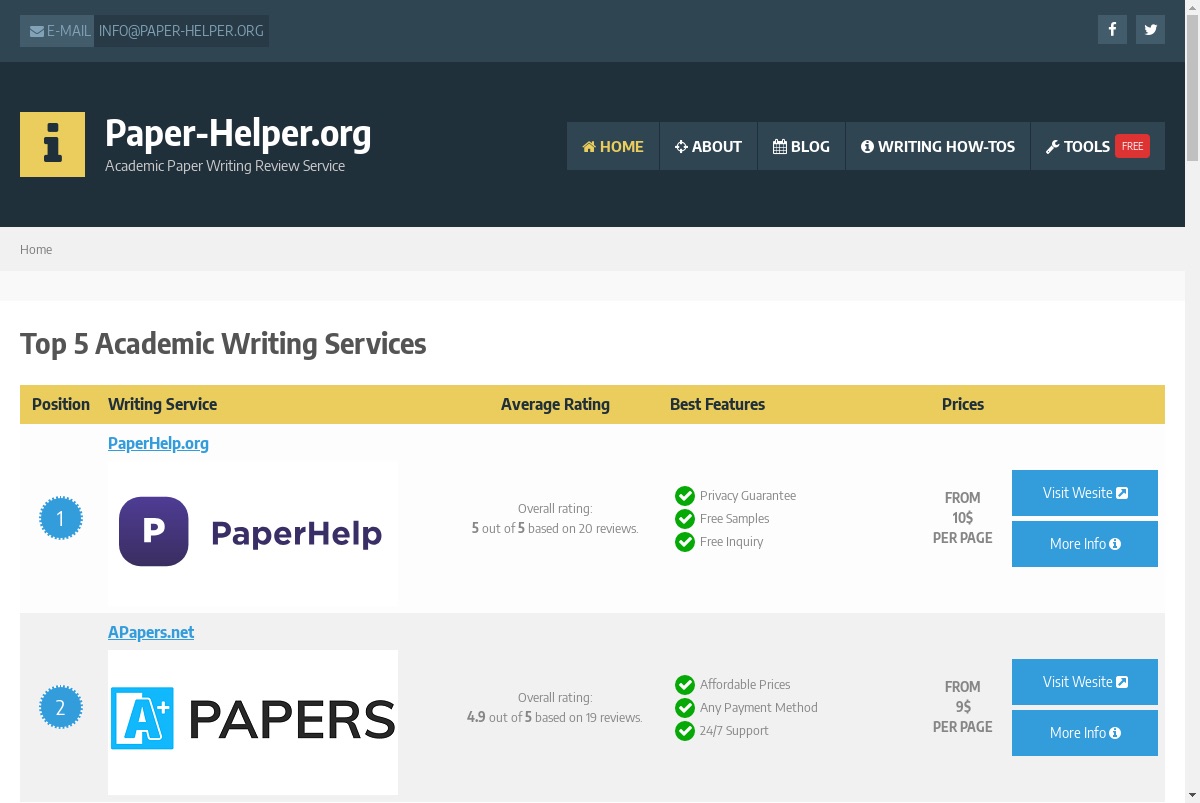Click the Position column header
This screenshot has height=803, width=1200.
click(61, 404)
